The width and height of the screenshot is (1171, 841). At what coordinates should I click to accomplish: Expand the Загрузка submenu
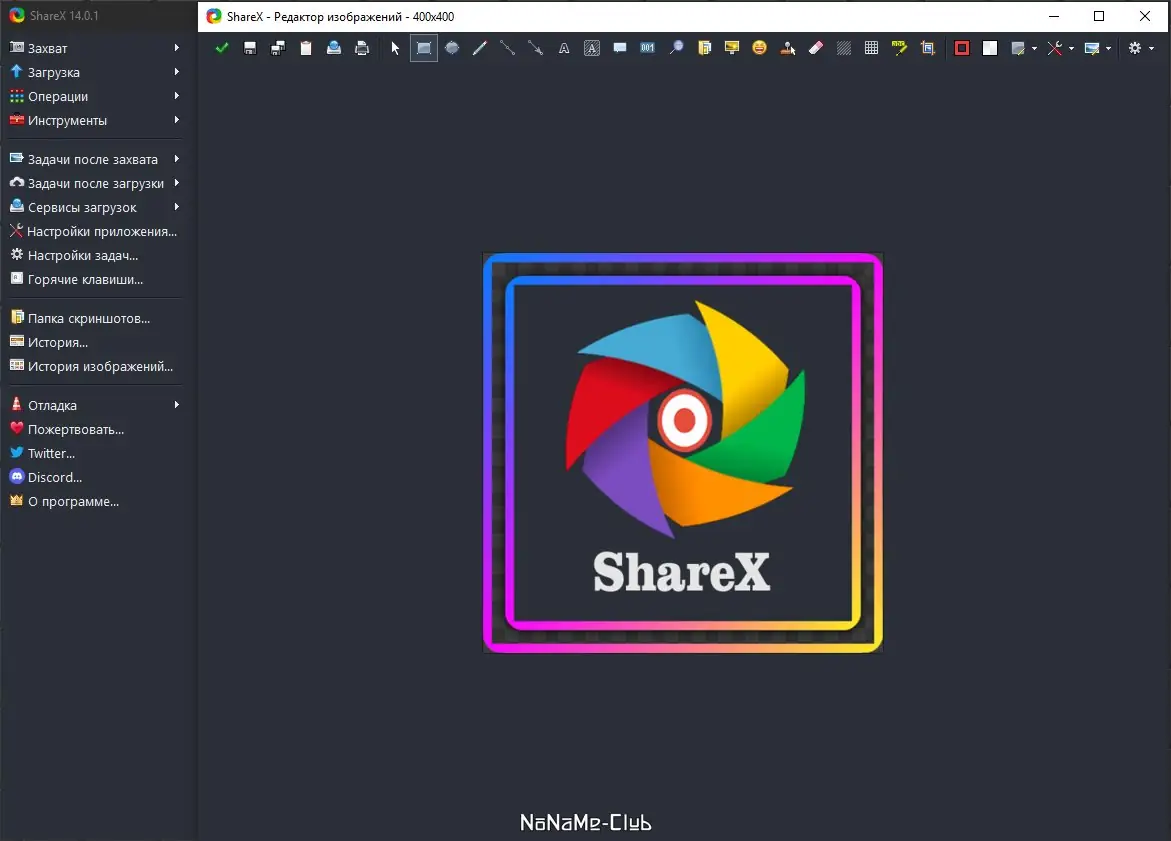coord(94,72)
